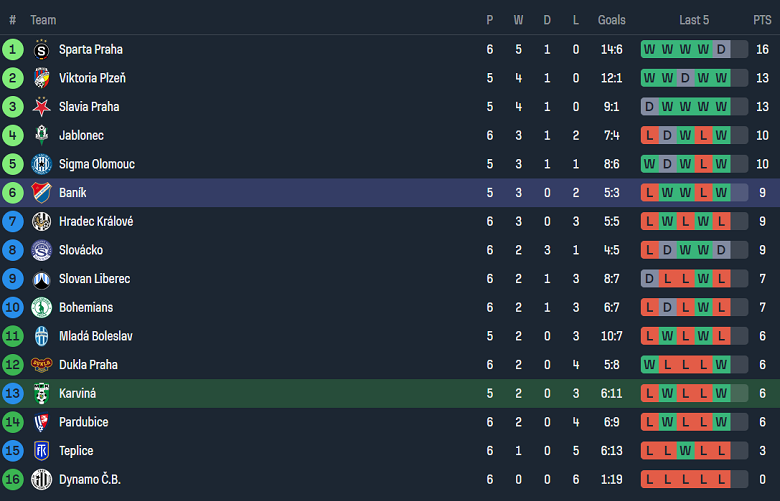This screenshot has width=780, height=501.
Task: Click the Sparta Praha club crest
Action: [41, 49]
